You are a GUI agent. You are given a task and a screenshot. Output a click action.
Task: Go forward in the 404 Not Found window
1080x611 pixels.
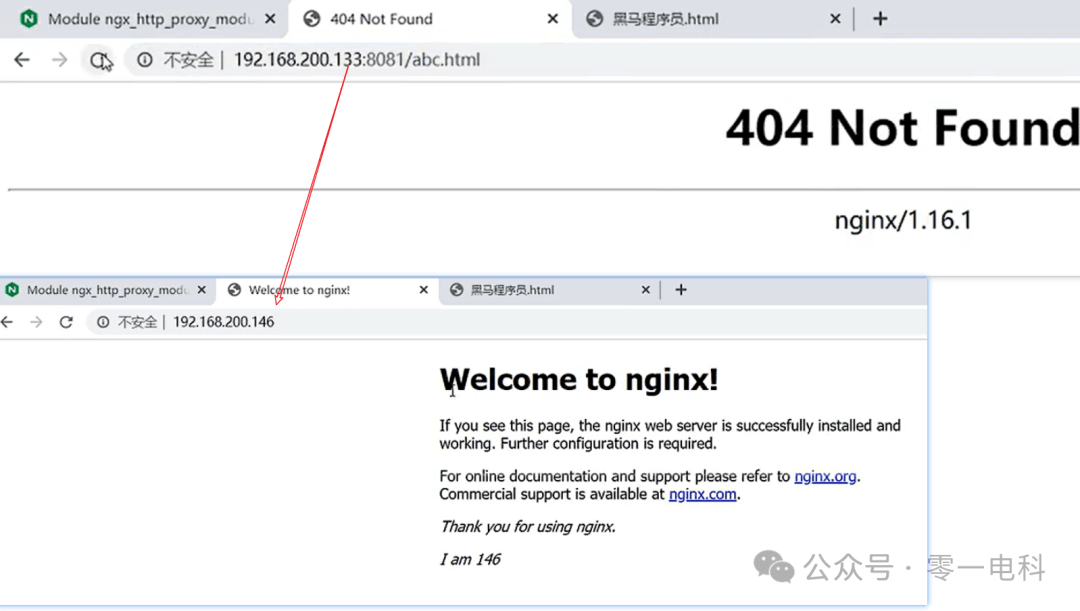click(60, 60)
